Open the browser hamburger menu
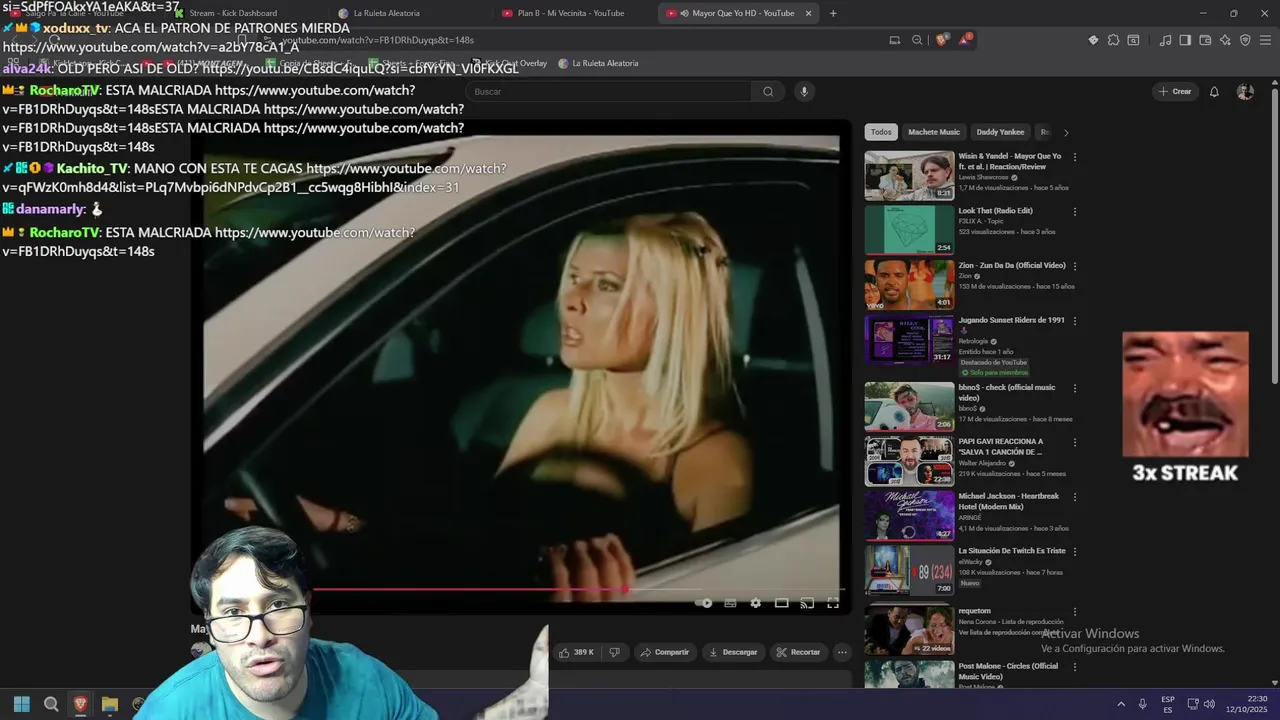Viewport: 1280px width, 720px height. coord(1265,40)
